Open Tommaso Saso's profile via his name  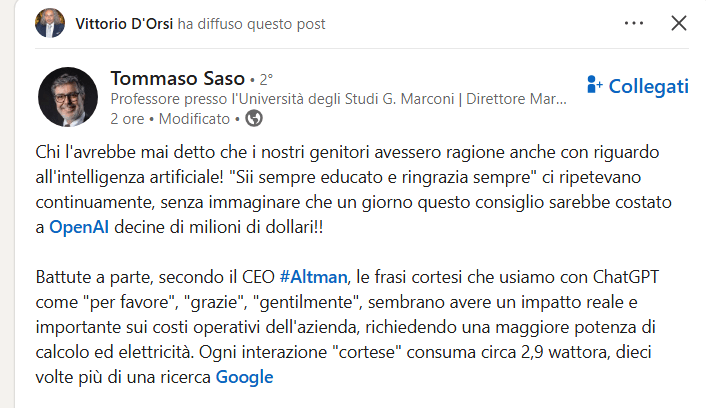176,77
